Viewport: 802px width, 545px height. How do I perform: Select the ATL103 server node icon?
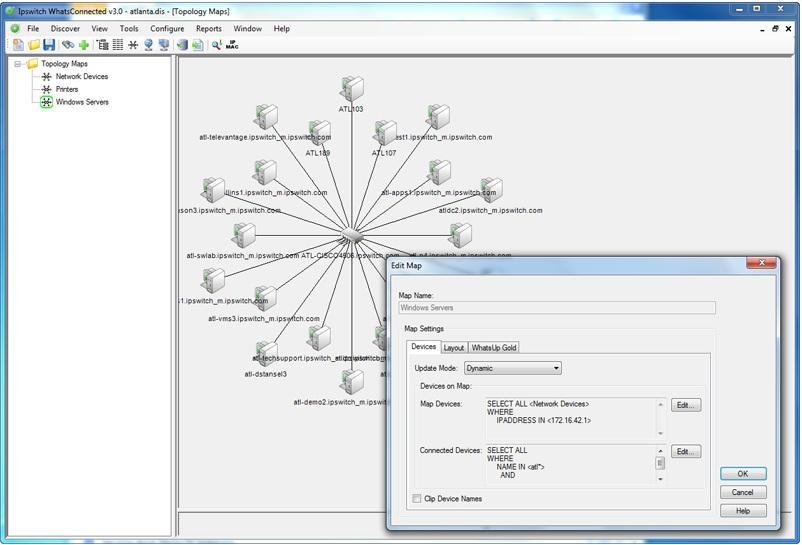[352, 88]
